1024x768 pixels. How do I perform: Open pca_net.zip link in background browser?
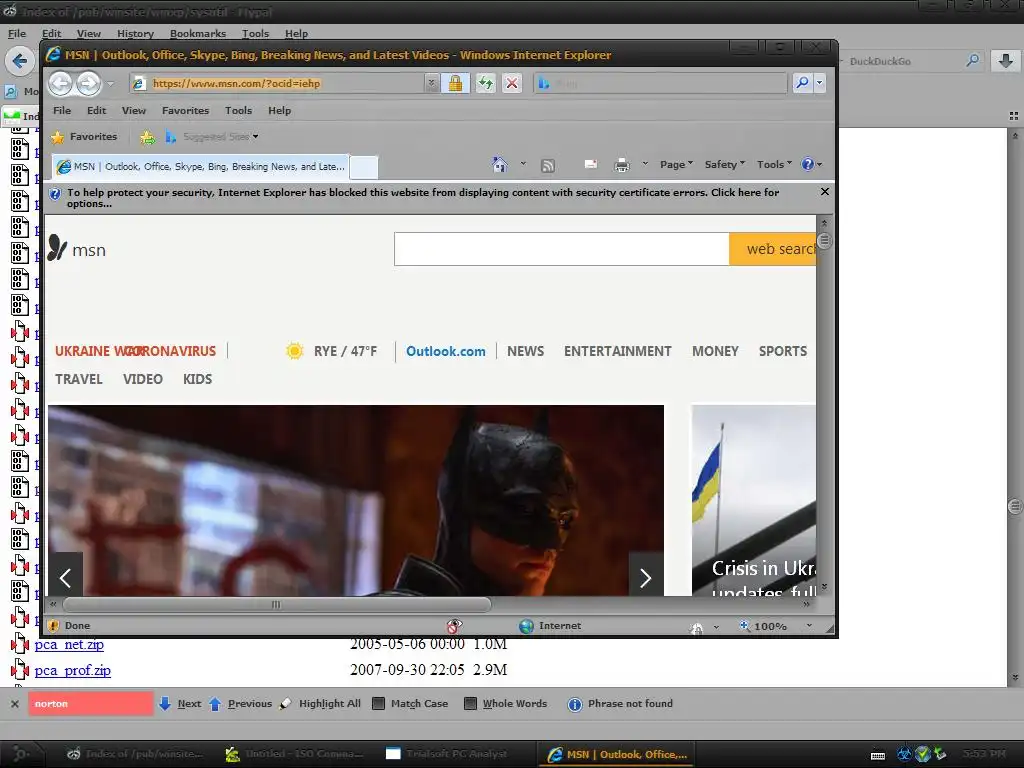tap(69, 645)
